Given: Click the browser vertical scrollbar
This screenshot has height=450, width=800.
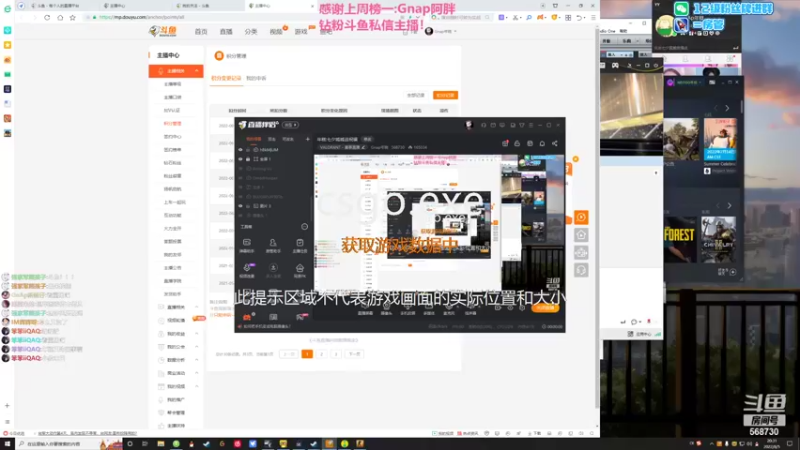Looking at the screenshot, I should coord(597,219).
